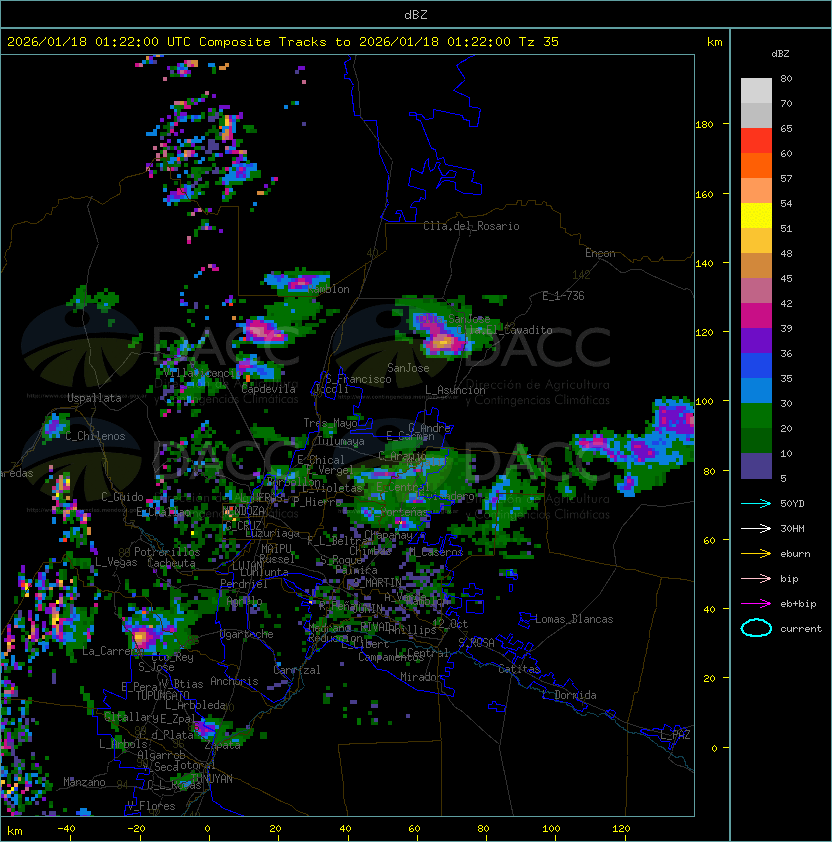The image size is (832, 842).
Task: Click the '30HM' legend label
Action: coord(792,528)
